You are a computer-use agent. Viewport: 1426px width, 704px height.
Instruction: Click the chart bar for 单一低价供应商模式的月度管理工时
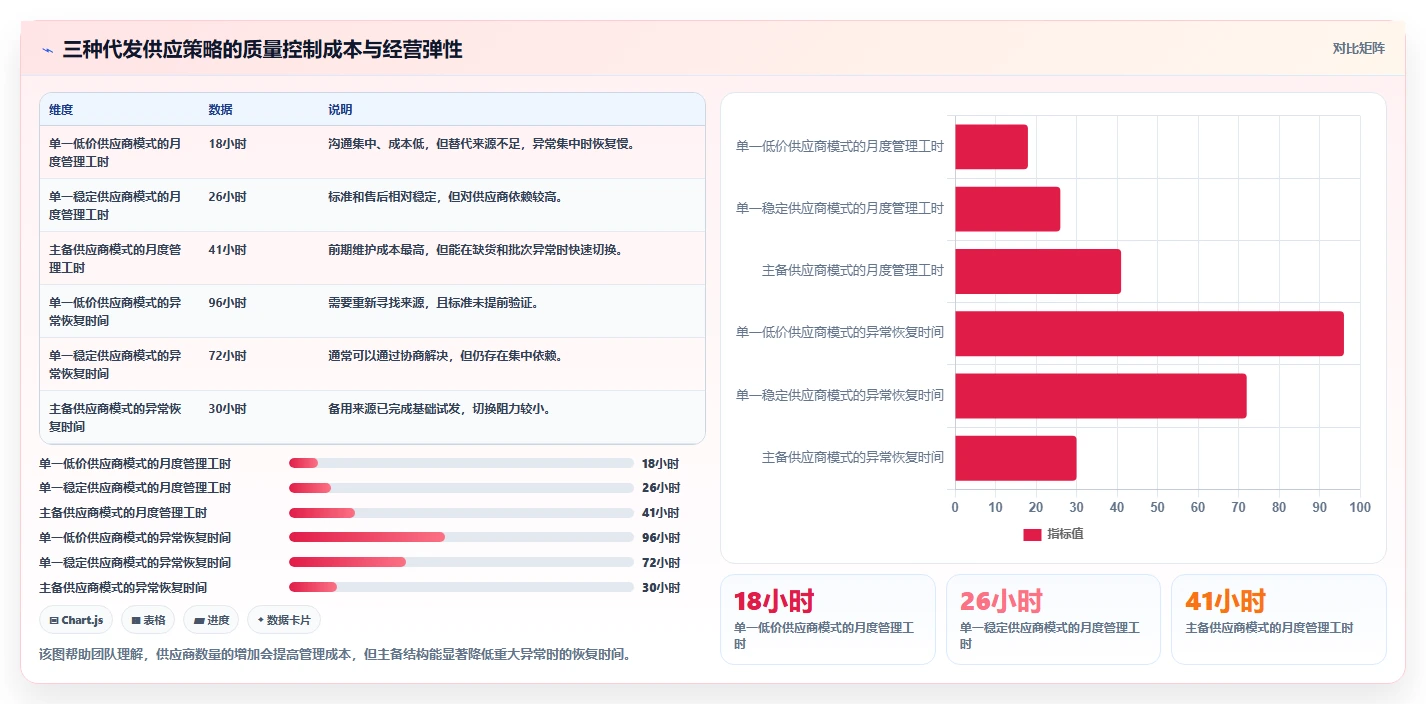click(x=991, y=147)
